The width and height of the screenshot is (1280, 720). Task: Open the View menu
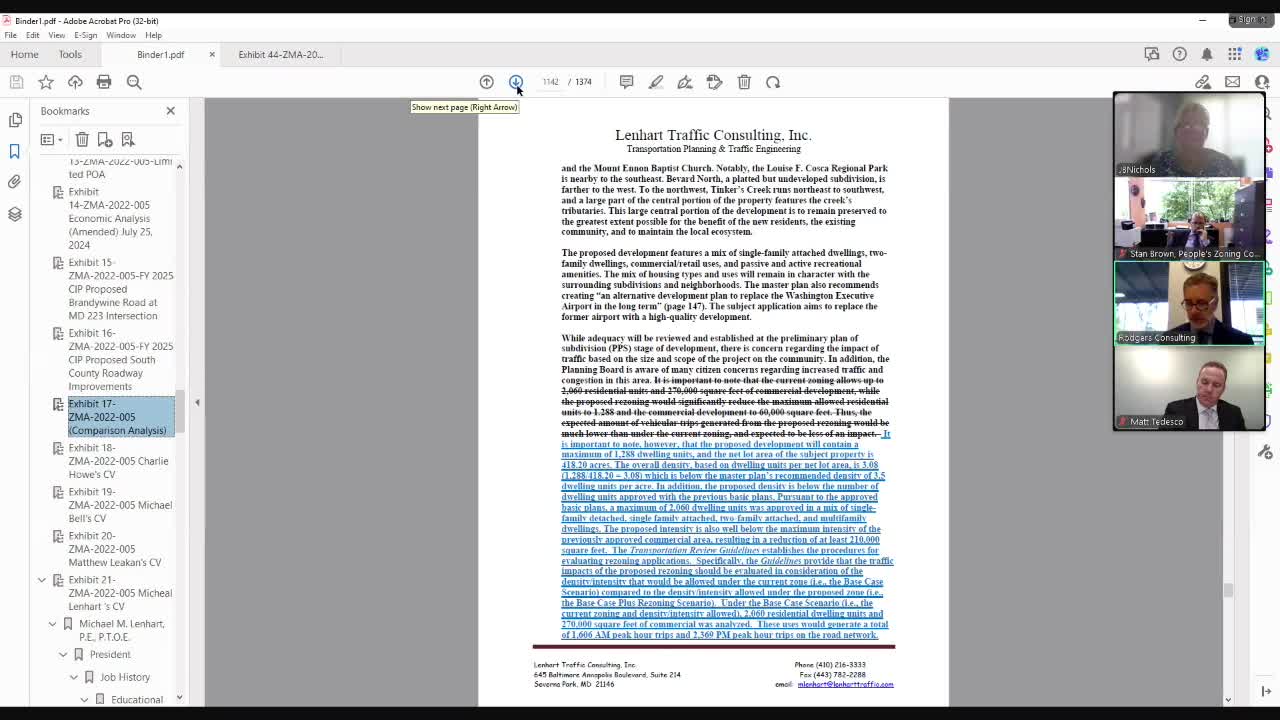pyautogui.click(x=57, y=35)
